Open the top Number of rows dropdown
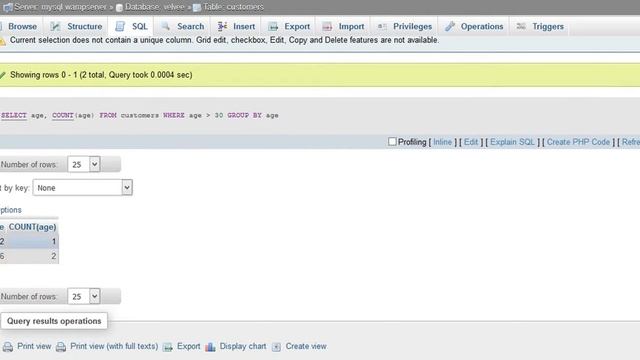This screenshot has width=640, height=360. pos(84,164)
